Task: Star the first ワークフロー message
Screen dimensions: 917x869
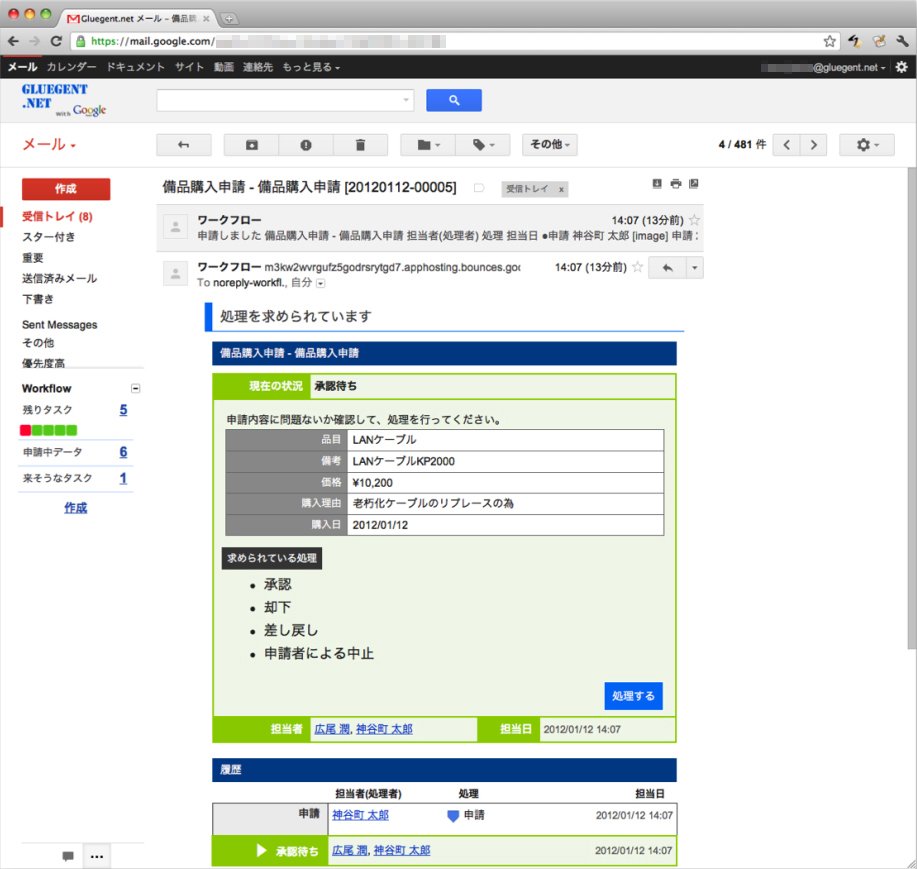Action: tap(694, 220)
